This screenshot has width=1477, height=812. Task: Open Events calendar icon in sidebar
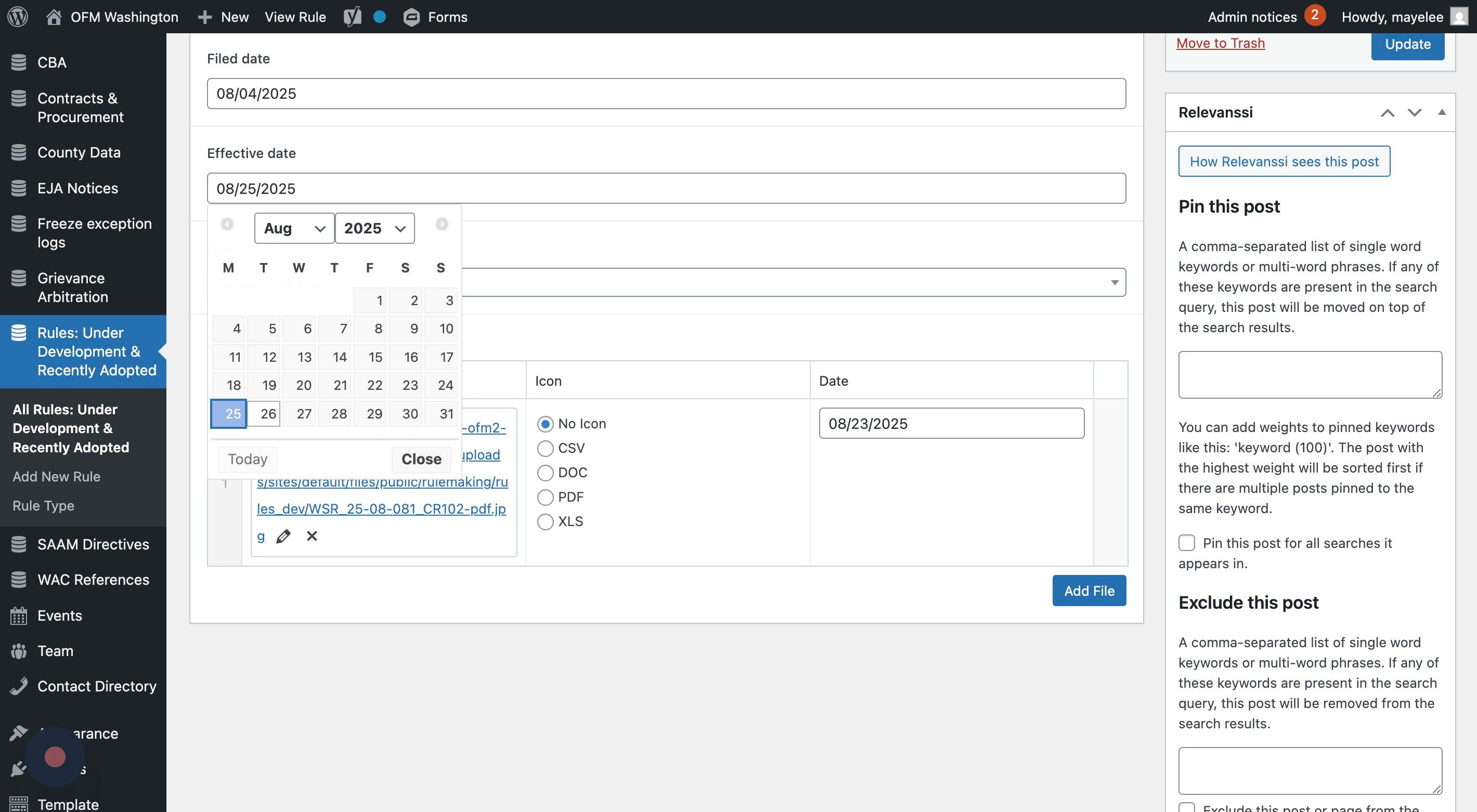[x=18, y=616]
